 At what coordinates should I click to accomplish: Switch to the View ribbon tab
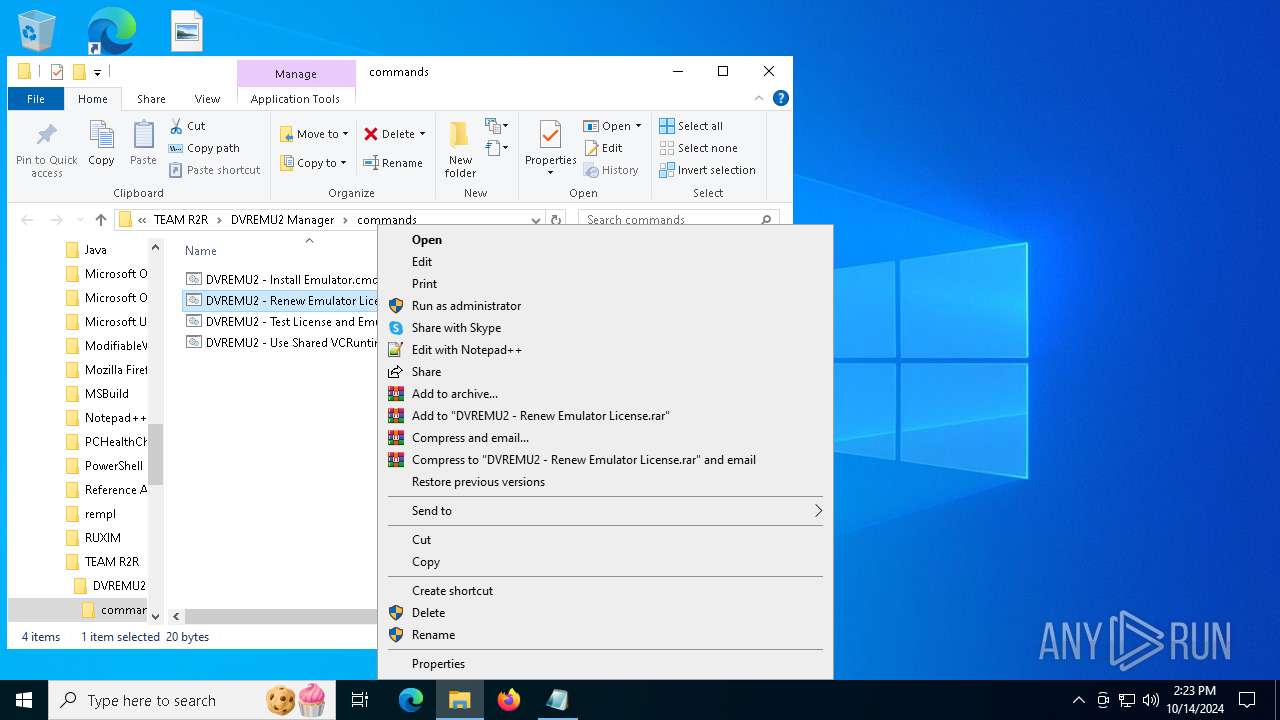(207, 99)
